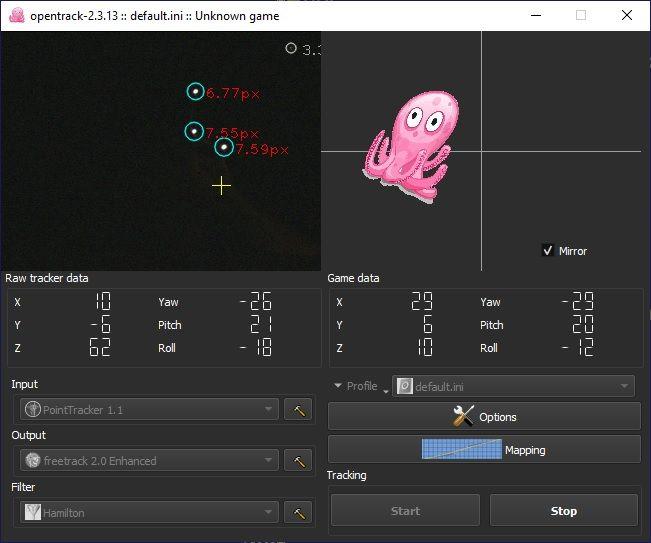The width and height of the screenshot is (651, 543).
Task: Open Hamilton filter settings hammer button
Action: (298, 513)
